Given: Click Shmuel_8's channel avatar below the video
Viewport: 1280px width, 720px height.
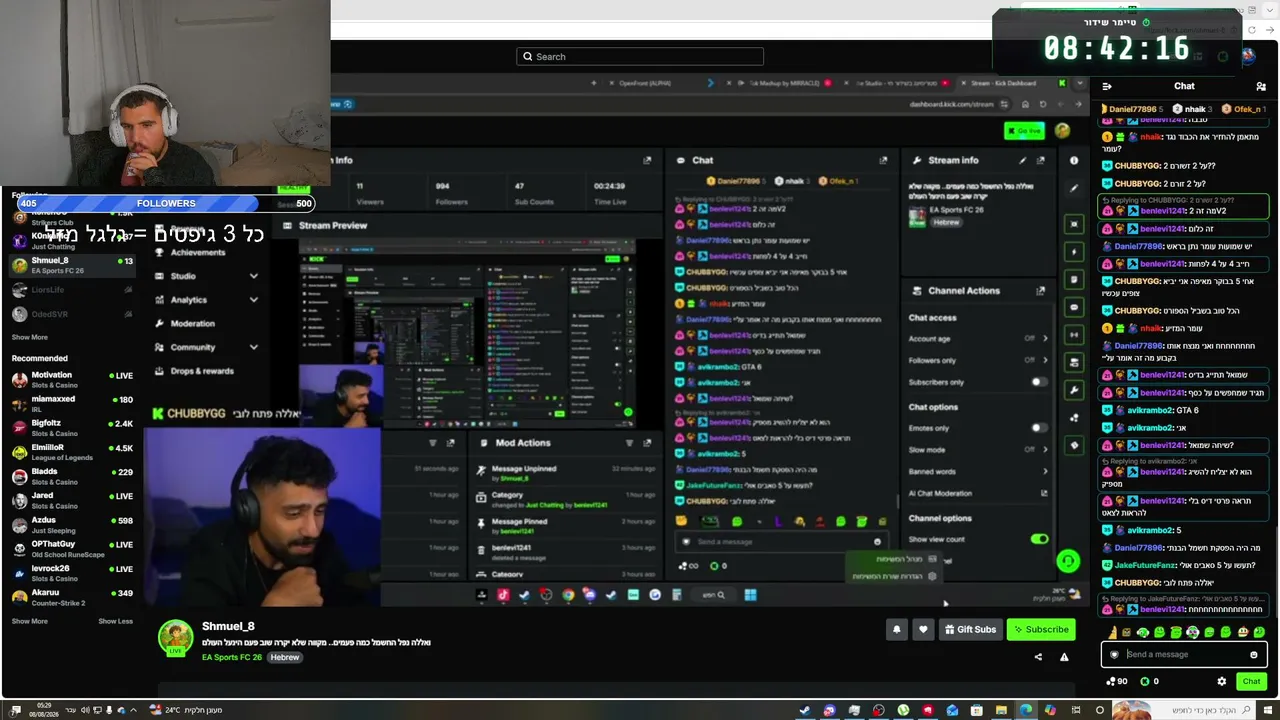Looking at the screenshot, I should coord(175,637).
